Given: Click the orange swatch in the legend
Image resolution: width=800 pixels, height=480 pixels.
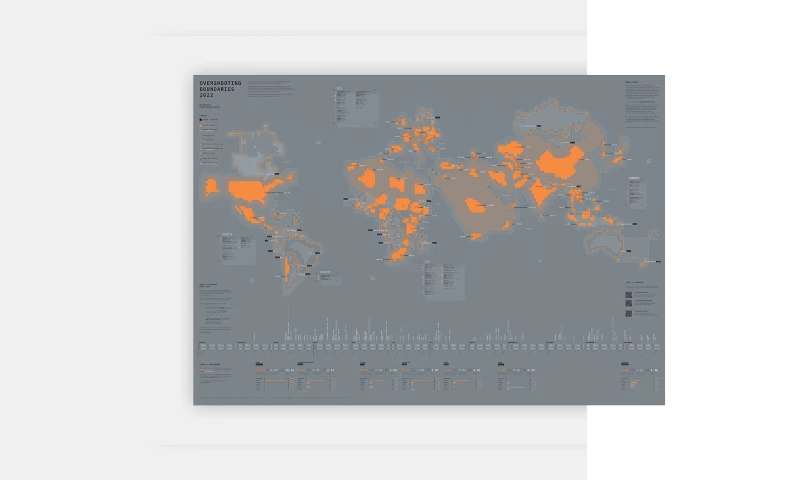Looking at the screenshot, I should [201, 127].
